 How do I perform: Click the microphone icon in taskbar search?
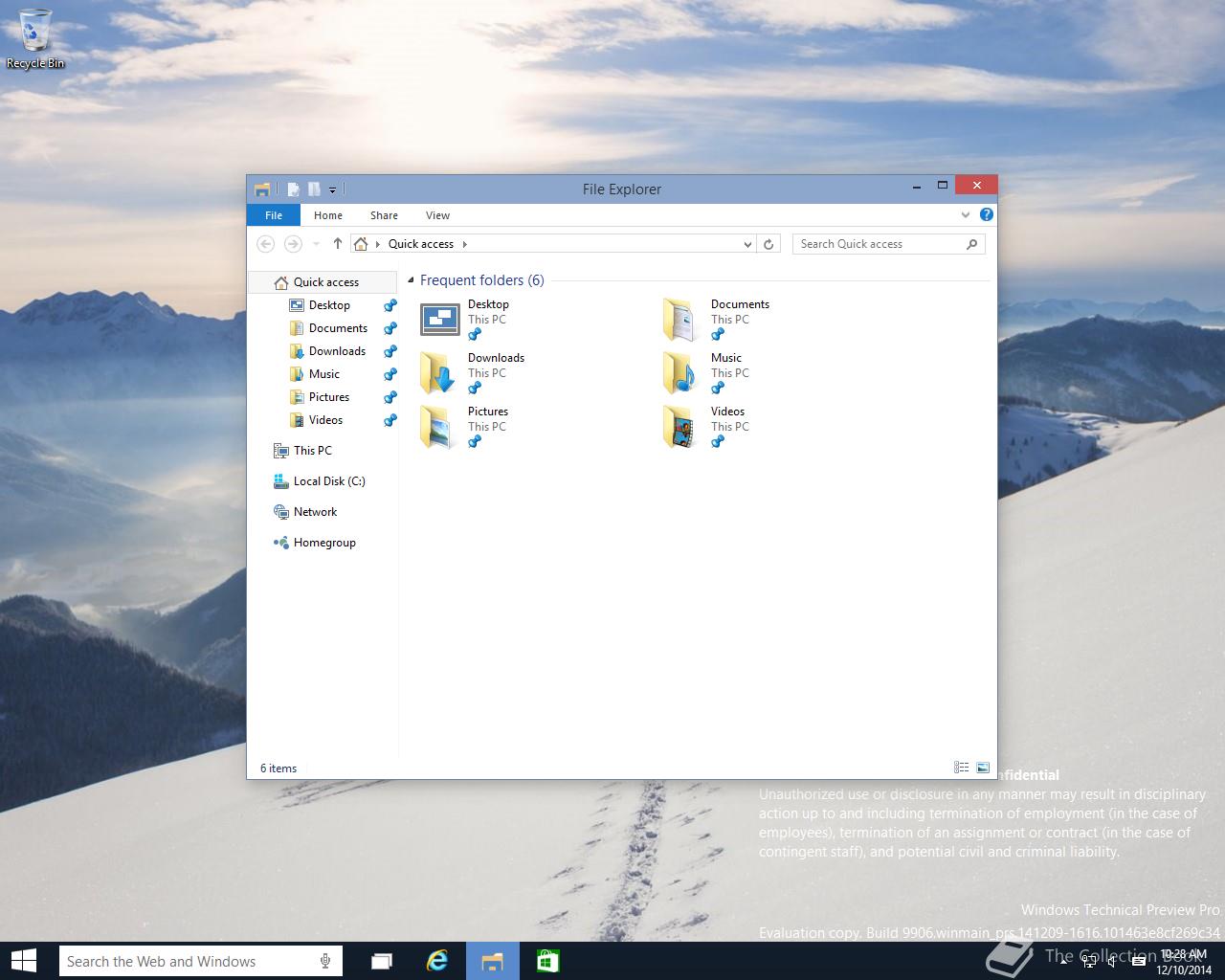click(325, 961)
